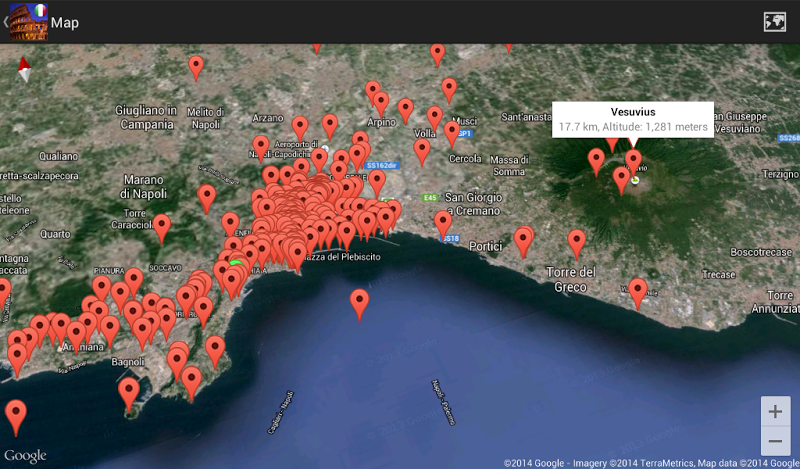The image size is (800, 469).
Task: Zoom out with the minus button
Action: 776,441
